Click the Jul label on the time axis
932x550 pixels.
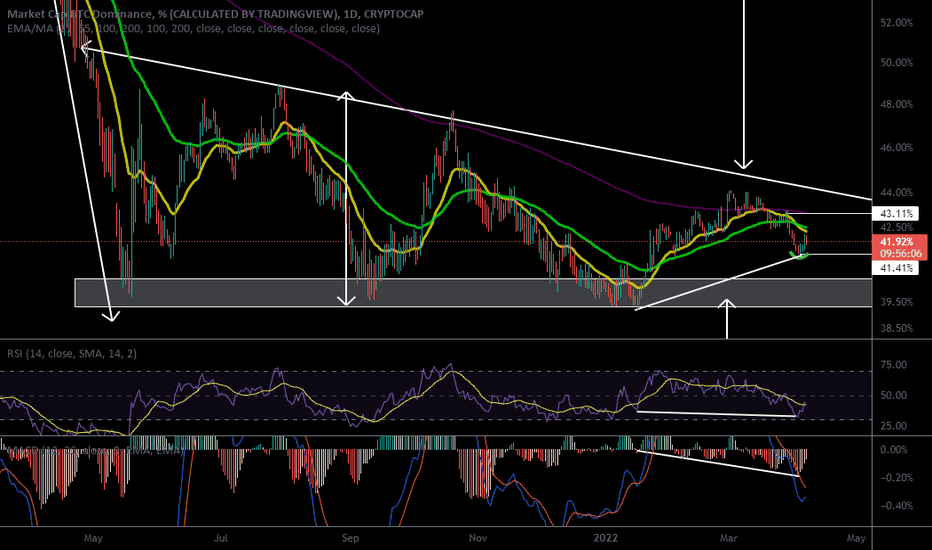click(221, 538)
